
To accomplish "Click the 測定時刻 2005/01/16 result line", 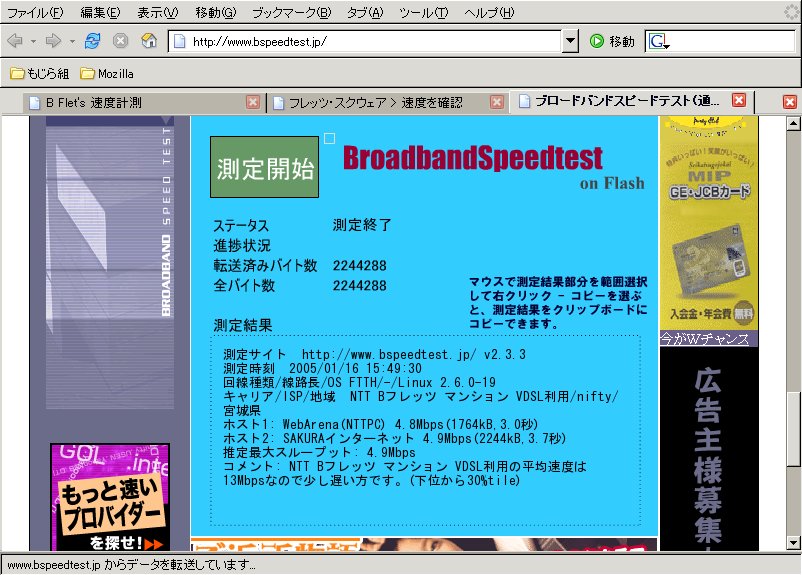I will [x=322, y=368].
